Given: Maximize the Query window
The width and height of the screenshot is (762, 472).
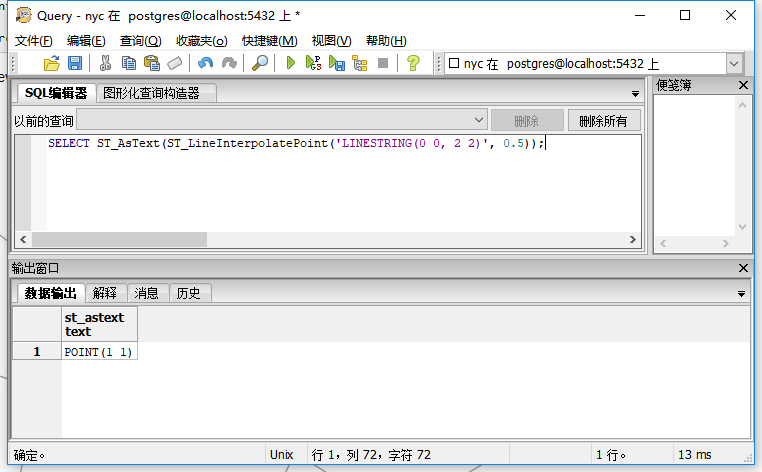Looking at the screenshot, I should click(x=685, y=15).
